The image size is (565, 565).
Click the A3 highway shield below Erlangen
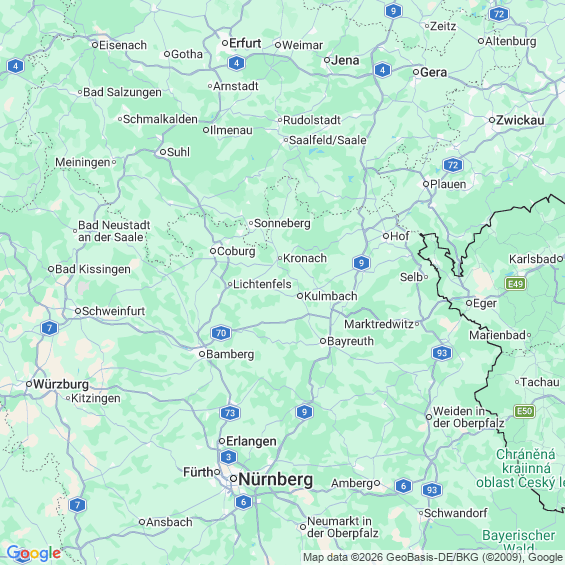point(228,457)
